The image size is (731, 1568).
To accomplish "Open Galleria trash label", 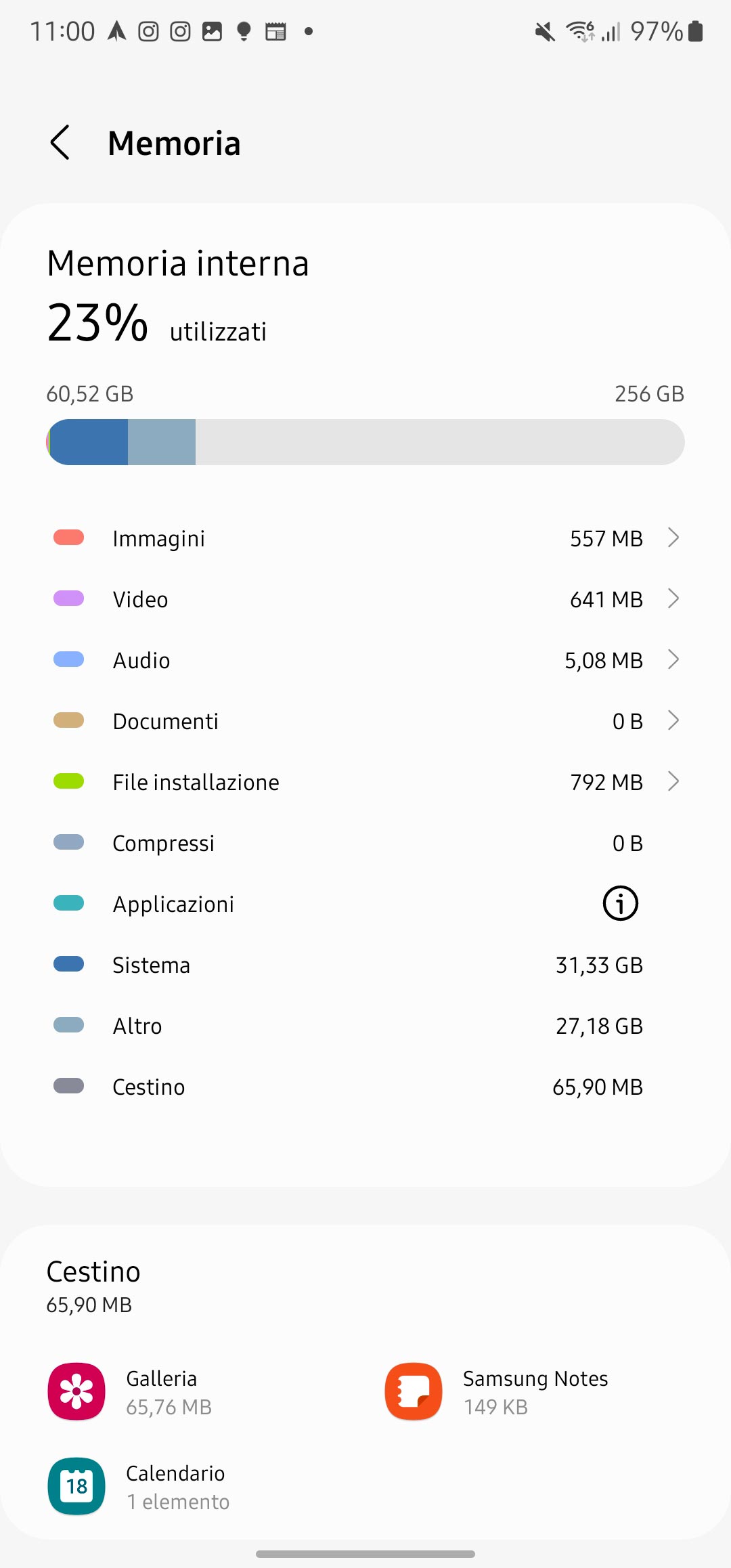I will [161, 1379].
